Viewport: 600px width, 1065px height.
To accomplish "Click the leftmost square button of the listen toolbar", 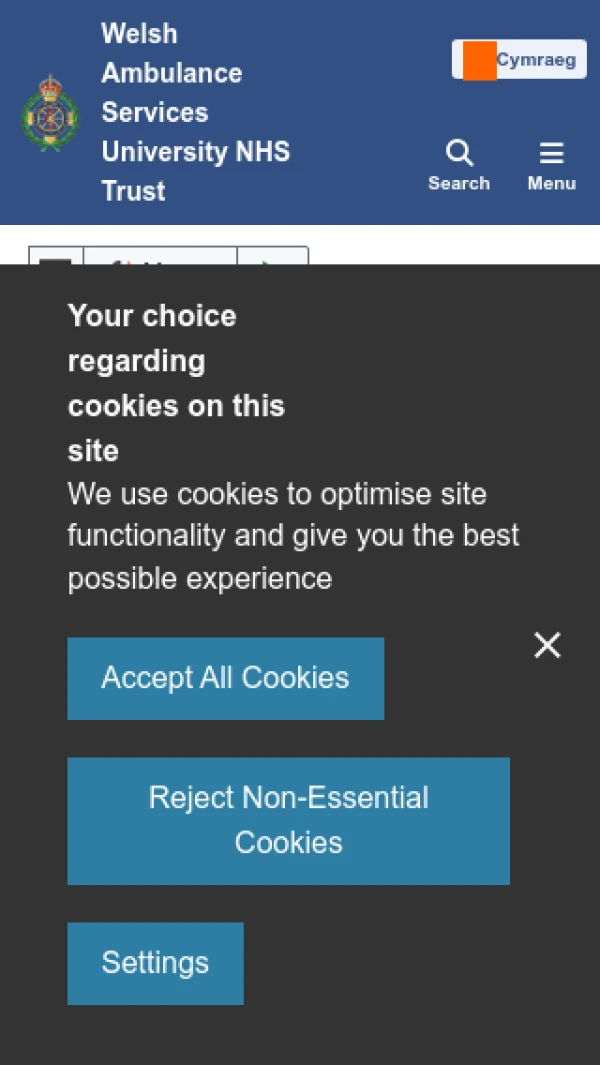I will point(56,258).
